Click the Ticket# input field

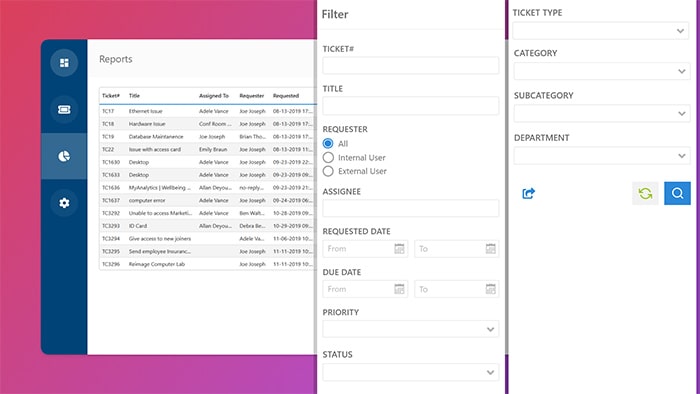coord(411,66)
